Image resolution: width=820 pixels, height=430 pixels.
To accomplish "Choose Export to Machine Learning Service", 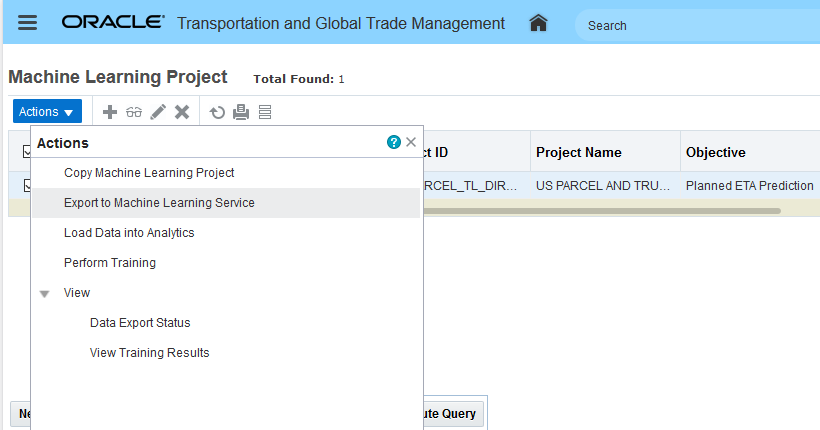I will tap(159, 203).
